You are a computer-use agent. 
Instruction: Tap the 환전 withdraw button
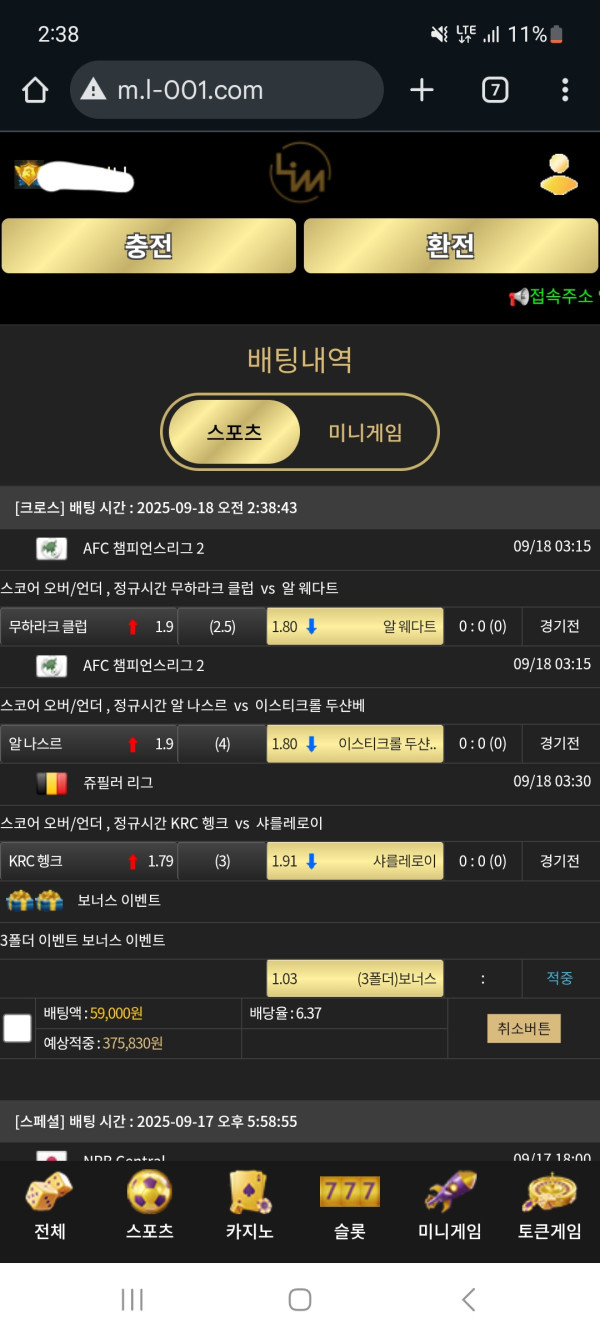click(x=451, y=246)
